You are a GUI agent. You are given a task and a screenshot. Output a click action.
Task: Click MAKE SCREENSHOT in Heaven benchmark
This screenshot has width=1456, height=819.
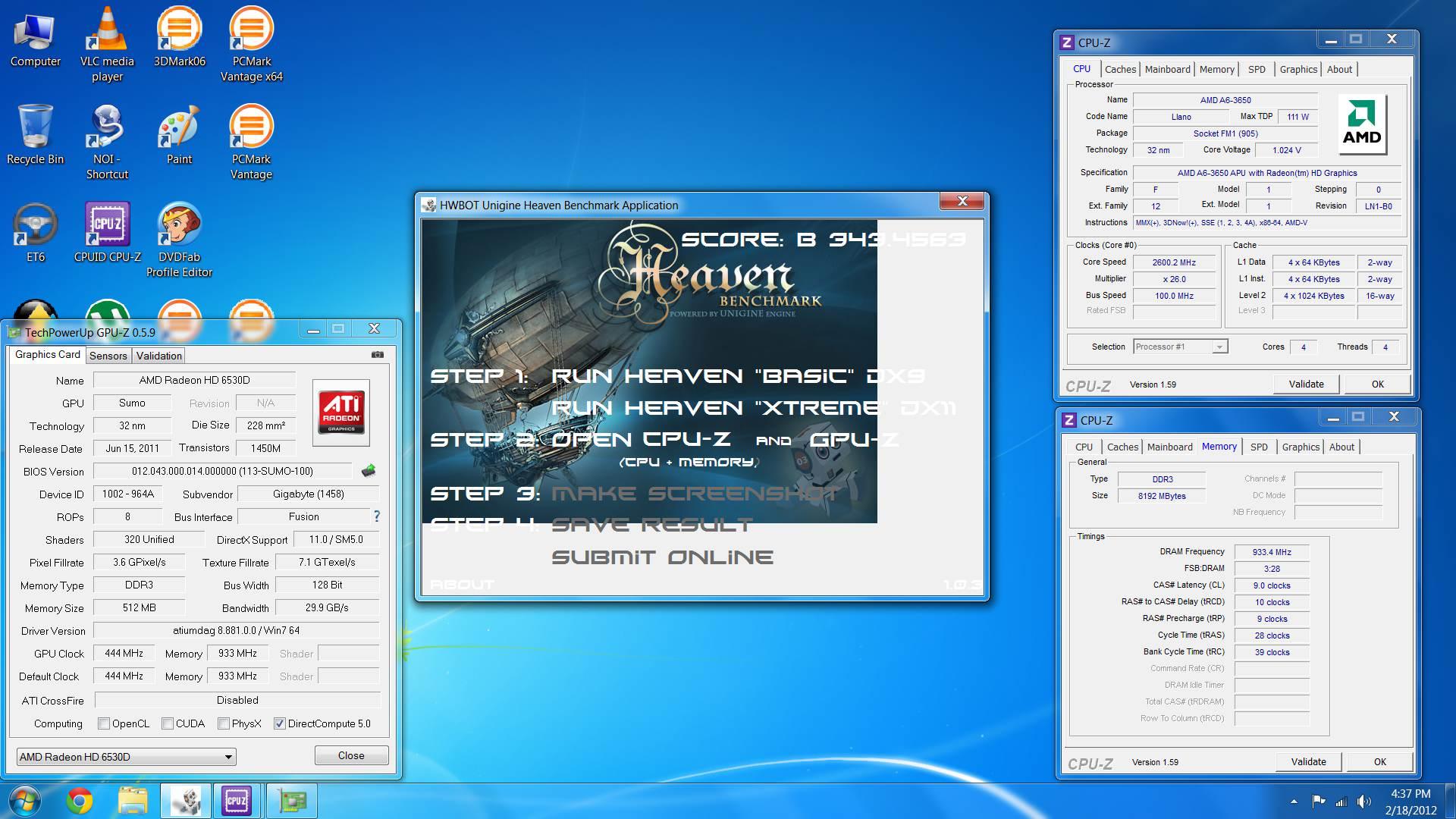point(695,494)
